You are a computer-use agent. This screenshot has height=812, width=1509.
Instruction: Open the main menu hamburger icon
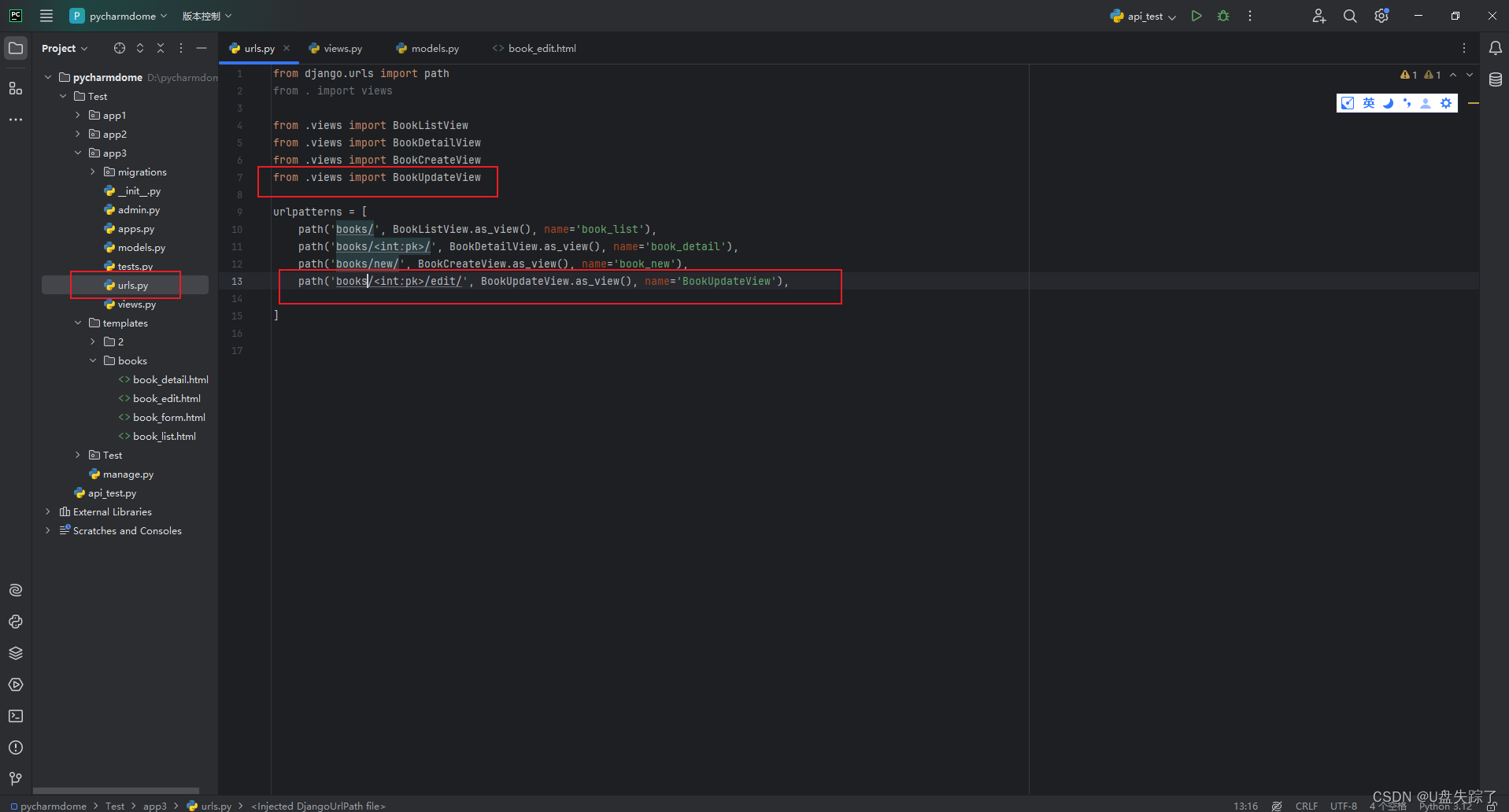click(x=46, y=16)
